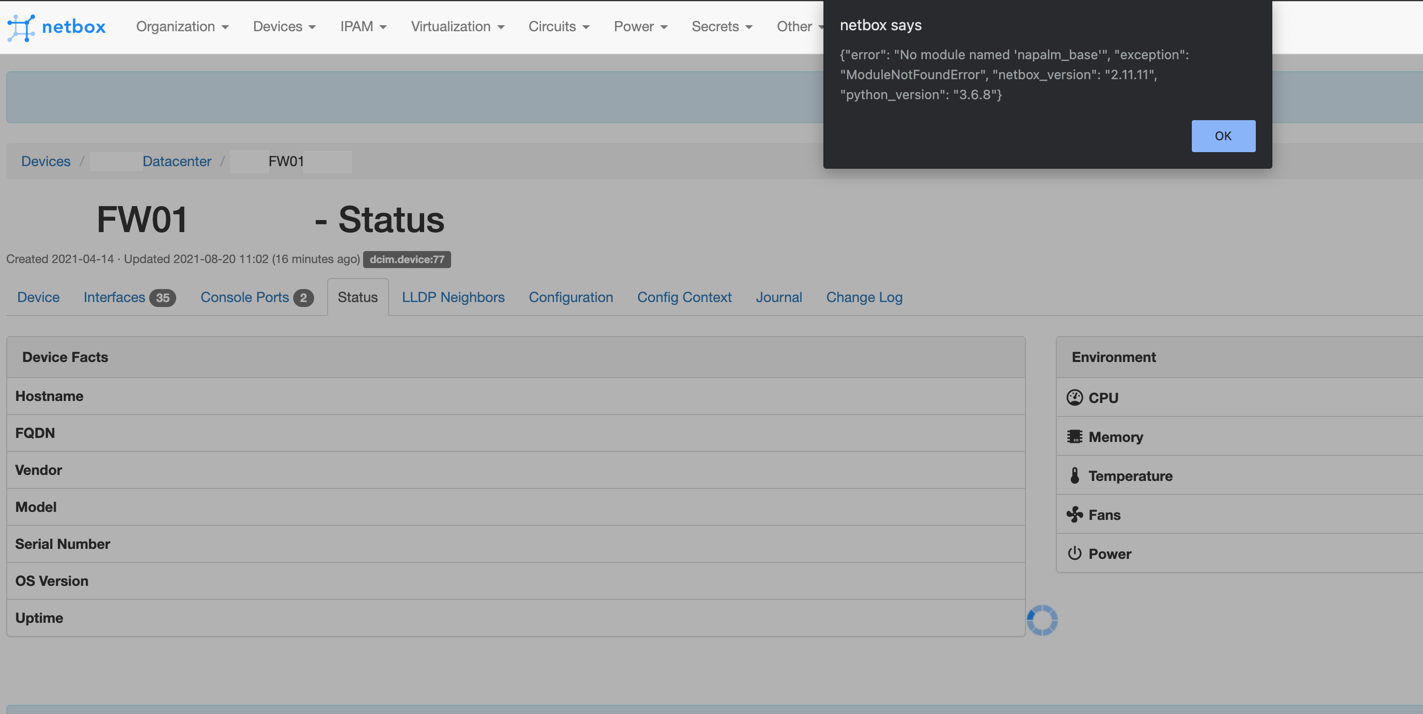1423x714 pixels.
Task: Open the Config Context tab
Action: click(x=685, y=297)
